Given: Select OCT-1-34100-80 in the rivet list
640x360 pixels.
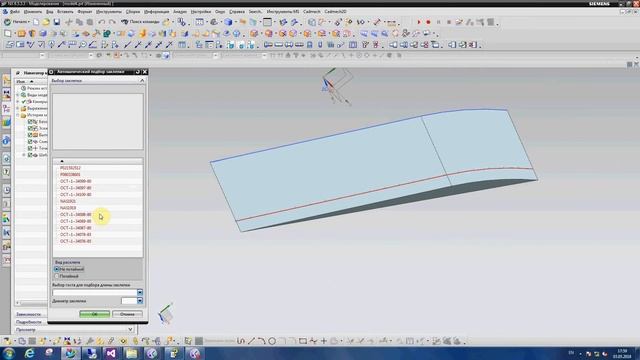Looking at the screenshot, I should click(76, 195).
